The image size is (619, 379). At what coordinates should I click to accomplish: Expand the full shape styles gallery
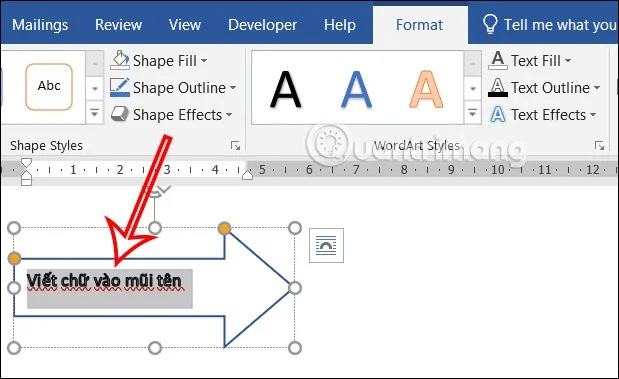coord(95,114)
